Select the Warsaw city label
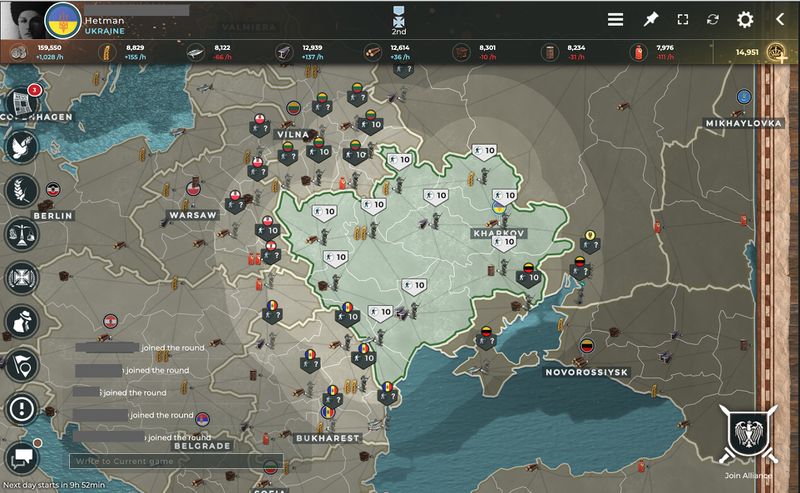 click(x=193, y=215)
